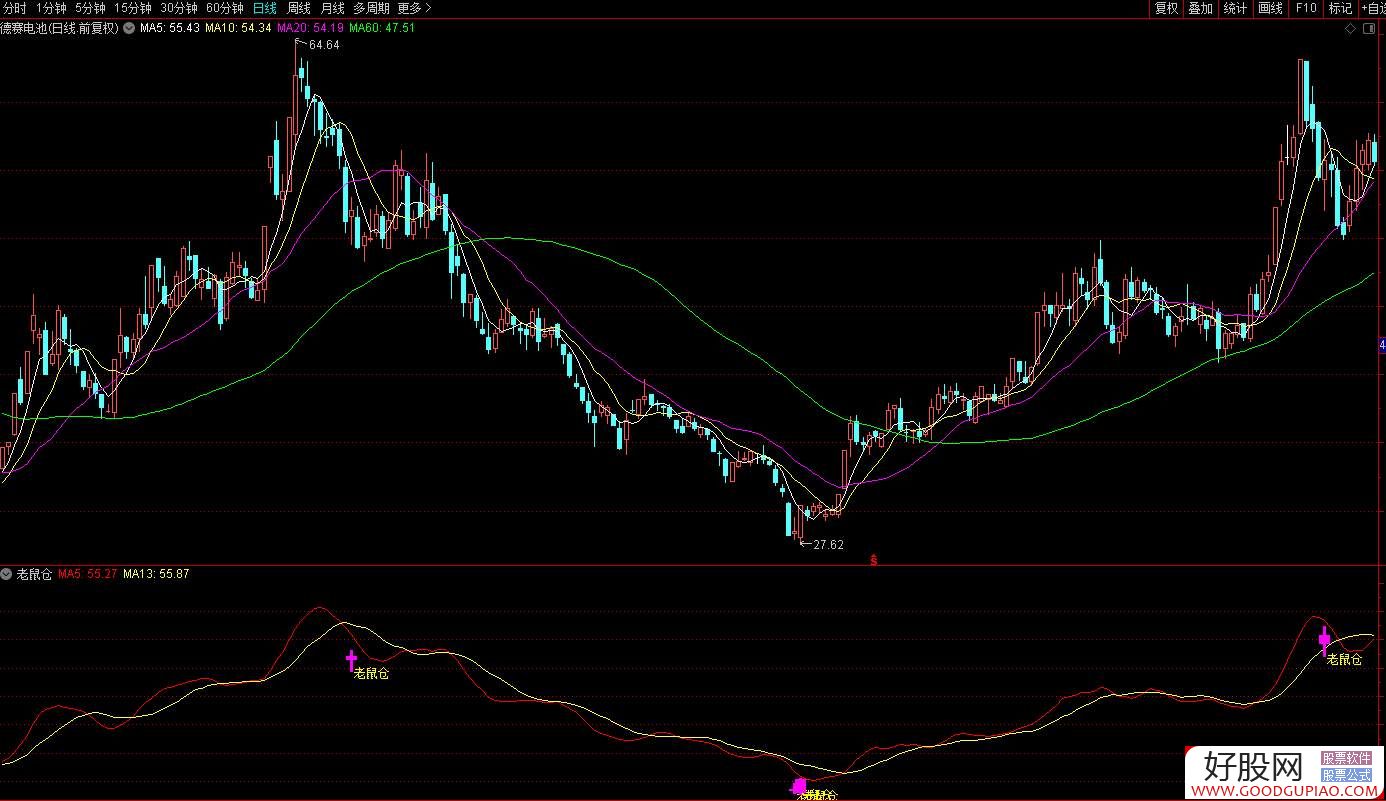Click the indicator MA5: 55.27 label
The height and width of the screenshot is (801, 1386).
pyautogui.click(x=88, y=574)
